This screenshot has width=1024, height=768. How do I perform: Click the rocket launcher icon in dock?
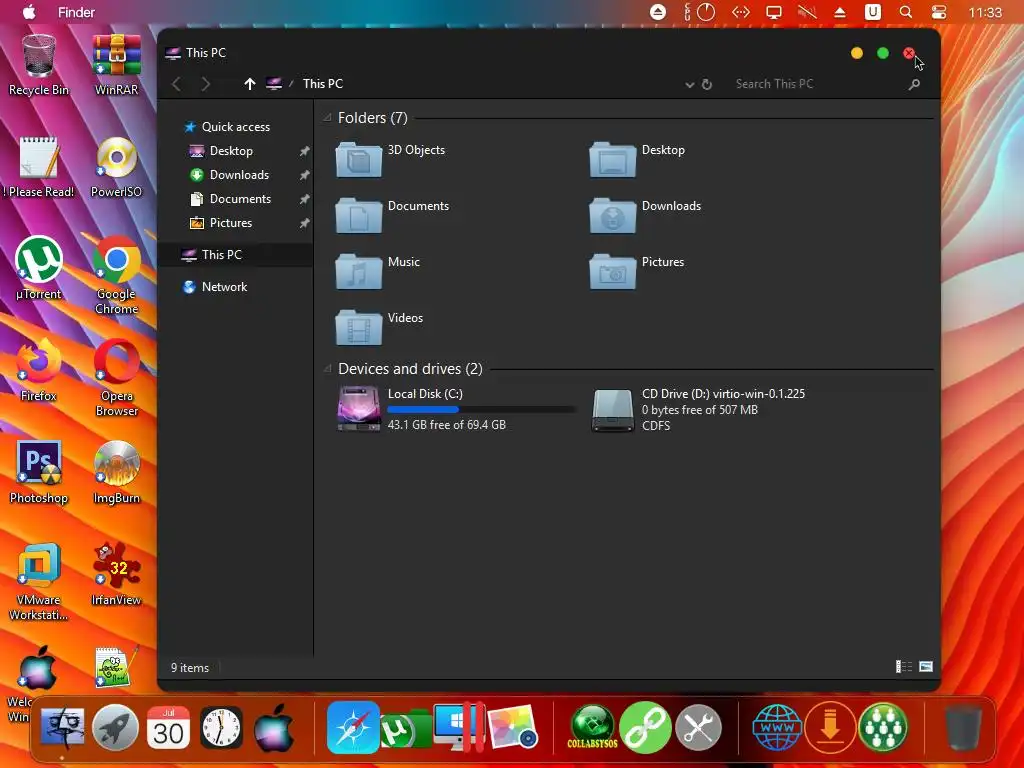pyautogui.click(x=115, y=727)
